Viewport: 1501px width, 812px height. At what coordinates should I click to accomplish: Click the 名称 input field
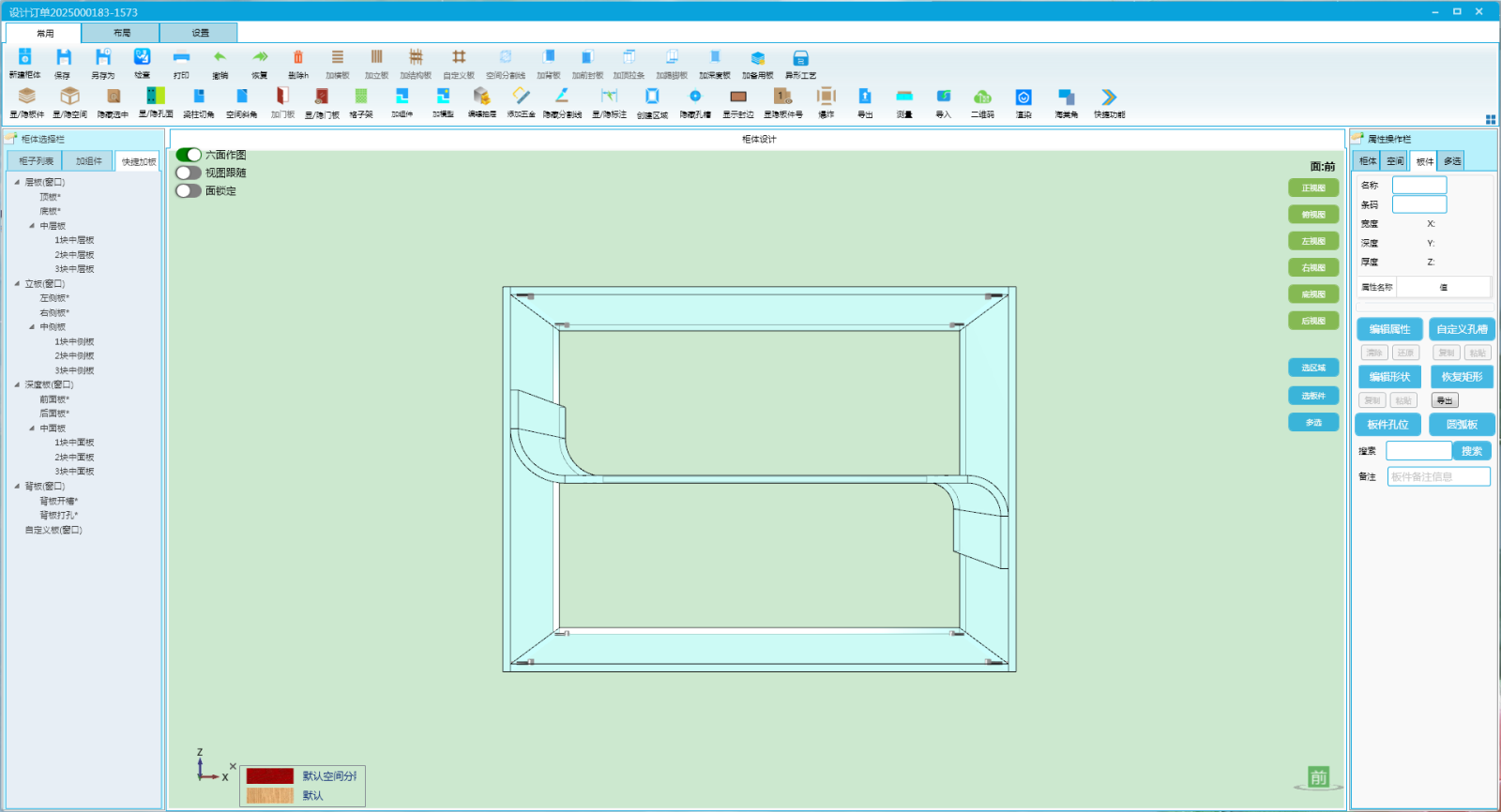(1419, 186)
